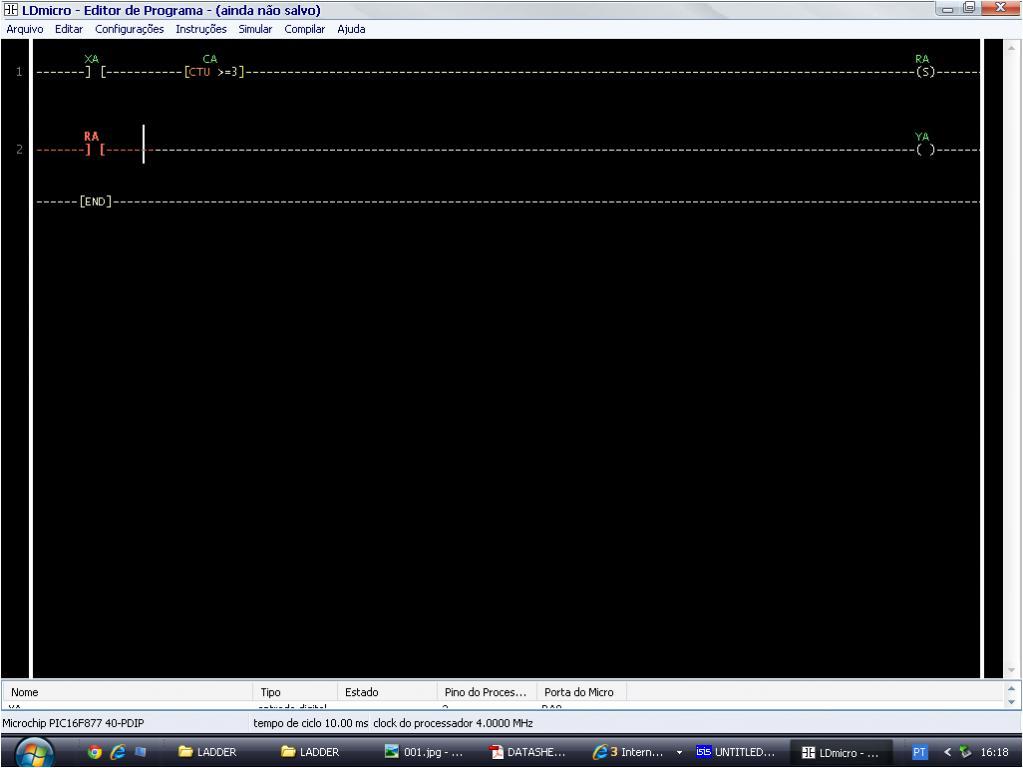This screenshot has width=1023, height=768.
Task: Click rung number 2
Action: 19,149
